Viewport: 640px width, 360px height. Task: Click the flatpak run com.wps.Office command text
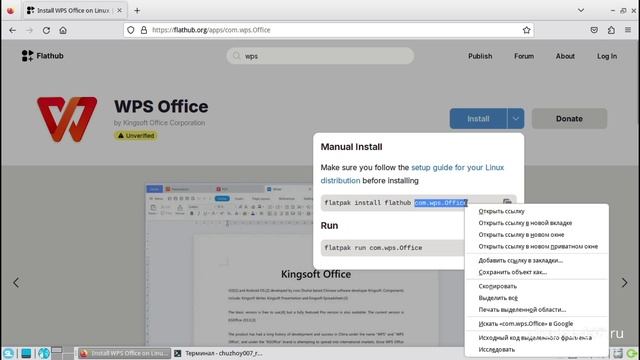[373, 248]
